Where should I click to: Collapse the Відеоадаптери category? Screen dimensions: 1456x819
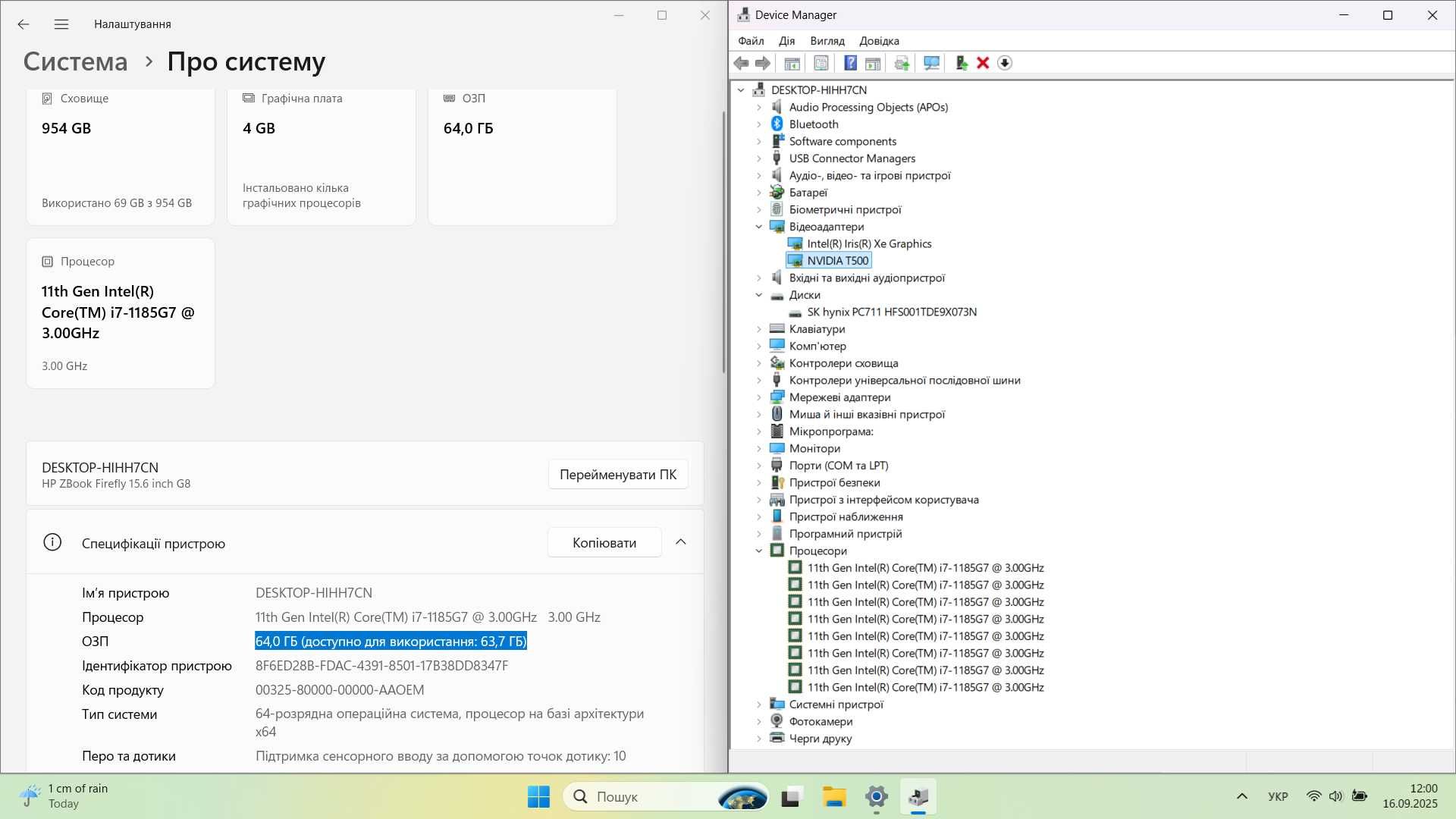[x=759, y=227]
